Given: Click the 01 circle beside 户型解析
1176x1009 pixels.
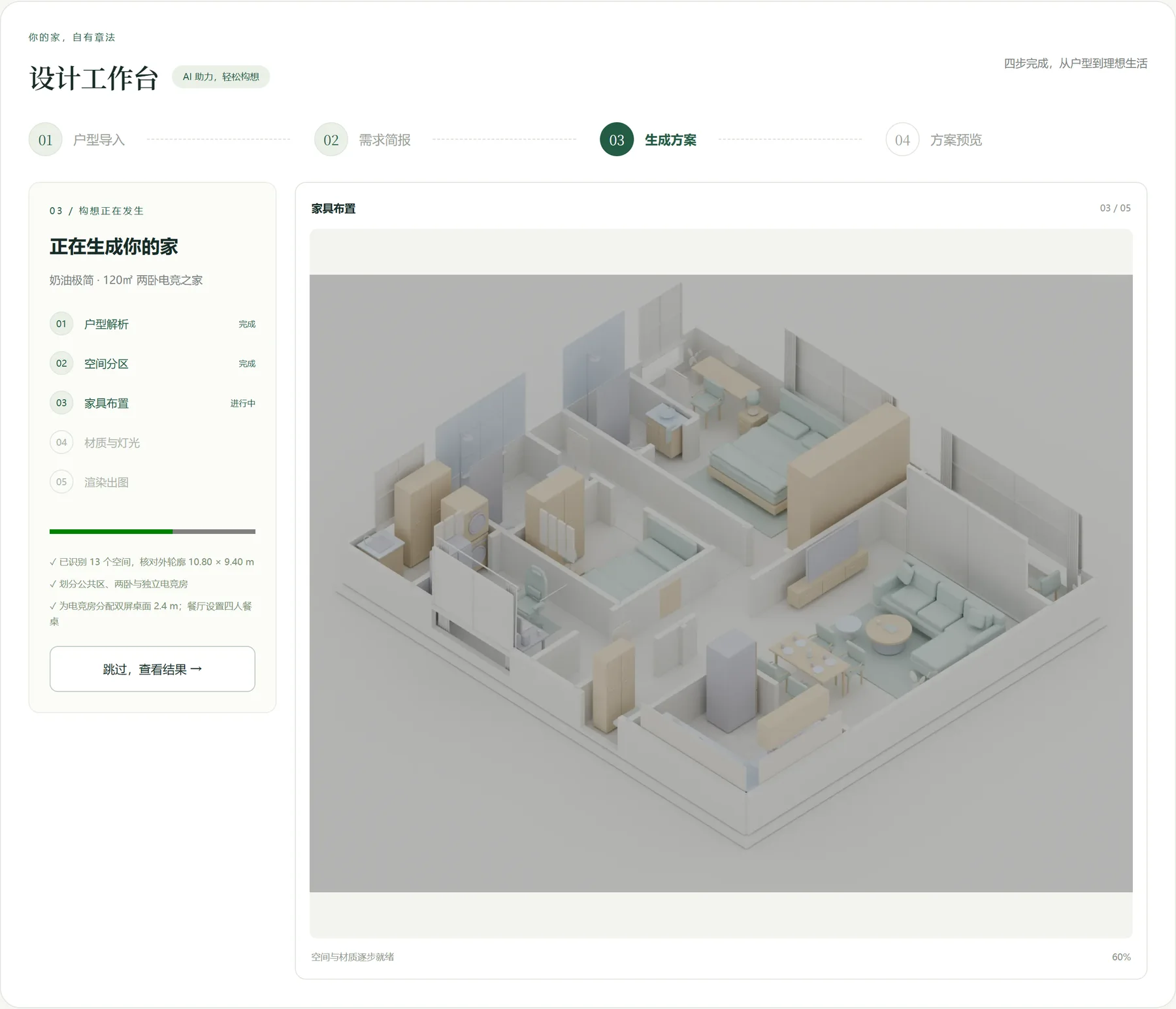Looking at the screenshot, I should [x=61, y=324].
